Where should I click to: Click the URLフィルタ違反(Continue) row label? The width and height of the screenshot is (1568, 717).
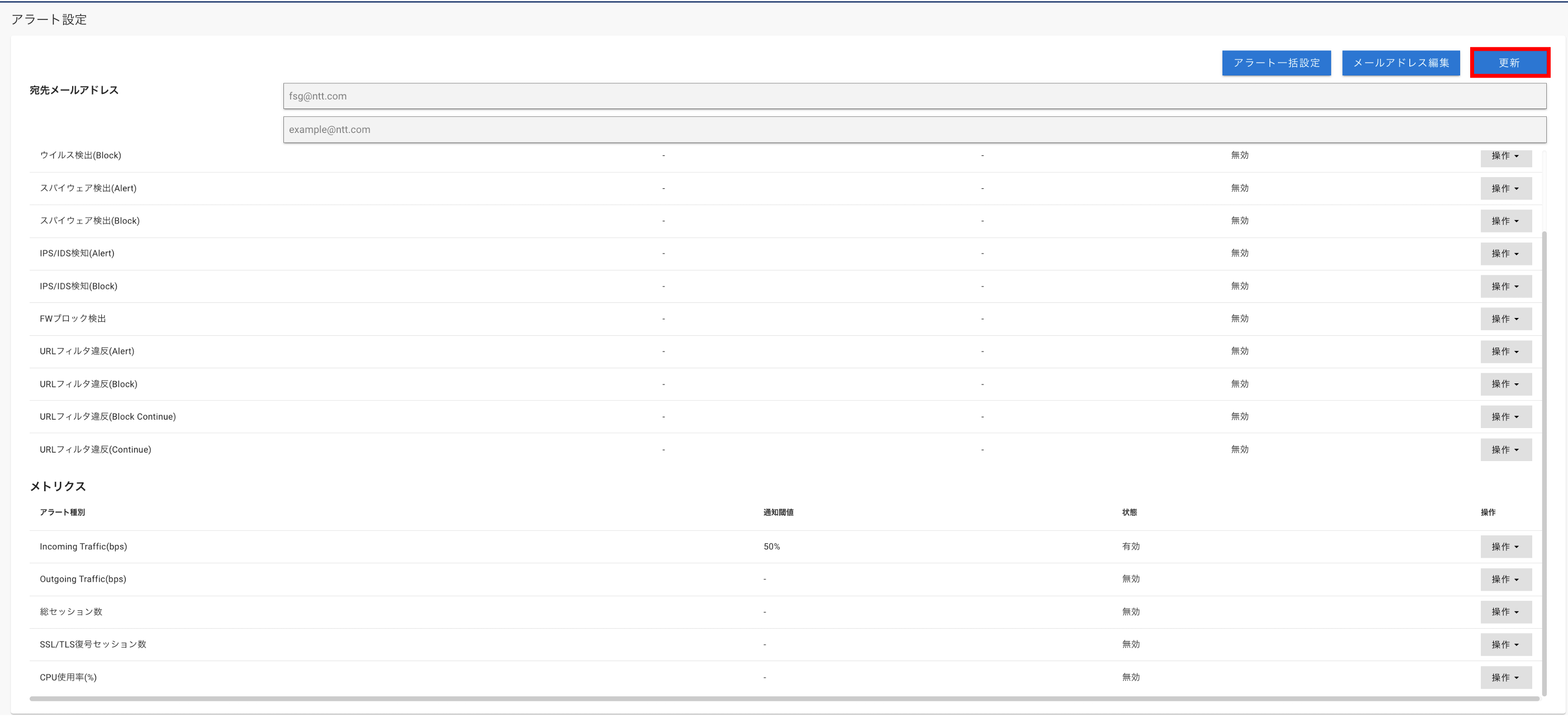tap(96, 449)
